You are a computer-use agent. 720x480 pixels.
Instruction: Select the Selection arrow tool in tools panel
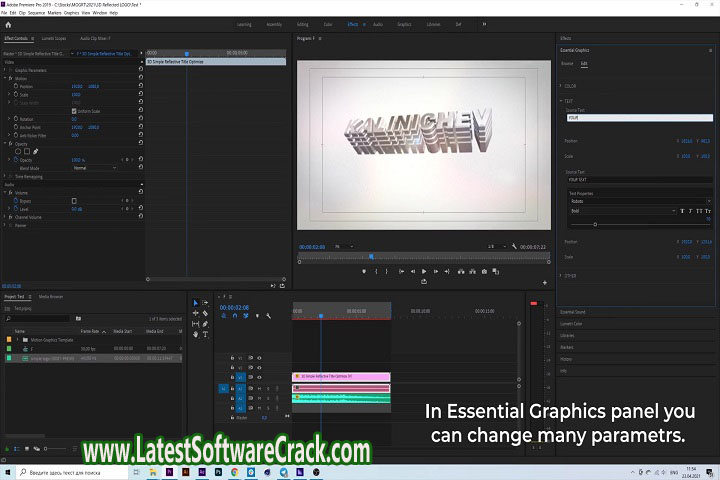196,303
